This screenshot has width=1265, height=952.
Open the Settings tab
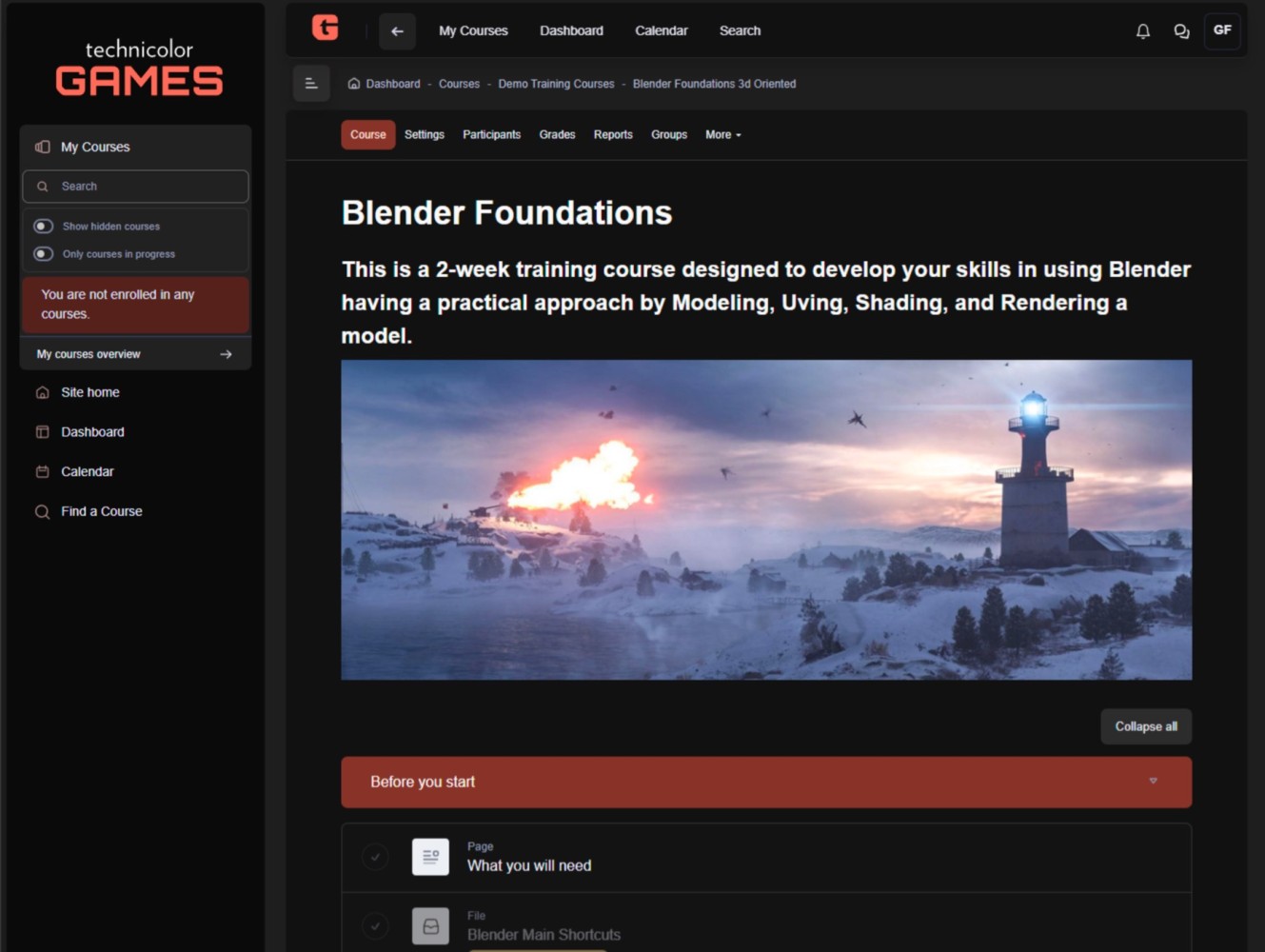pyautogui.click(x=425, y=135)
